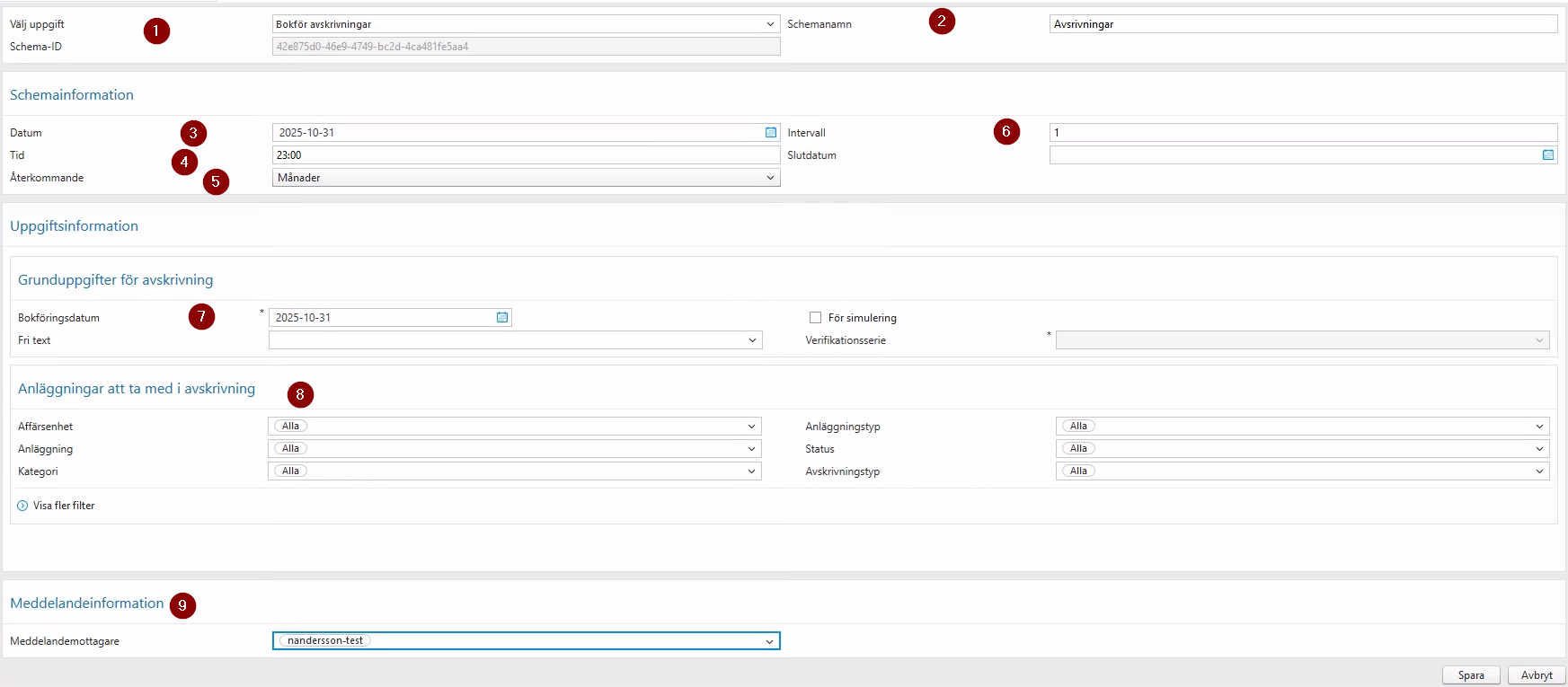Click the Intervall input field
This screenshot has width=1568, height=687.
coord(1302,133)
